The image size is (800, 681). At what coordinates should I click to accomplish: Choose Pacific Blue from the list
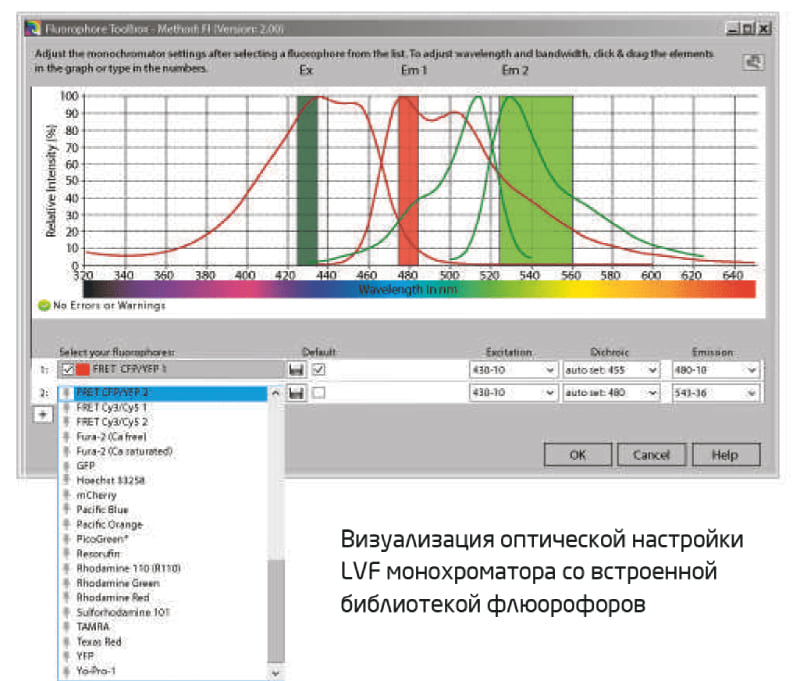coord(163,510)
